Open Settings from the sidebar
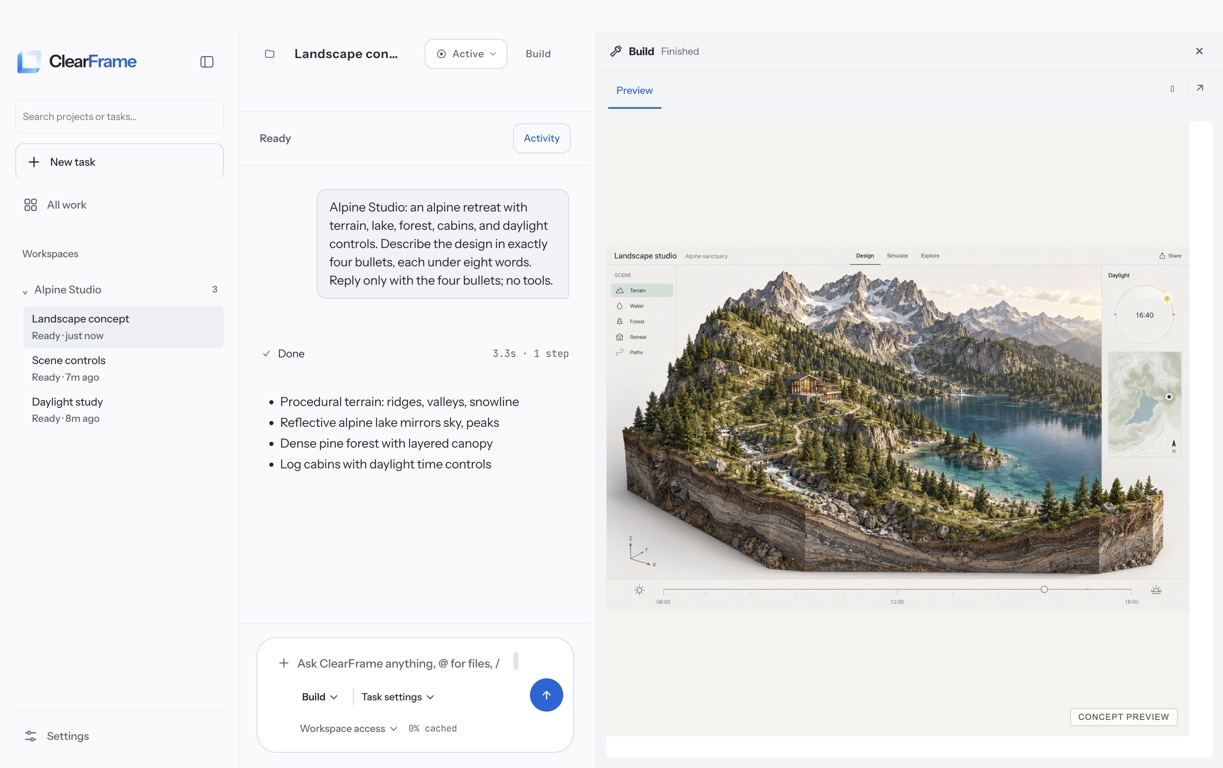The image size is (1223, 768). pyautogui.click(x=57, y=736)
